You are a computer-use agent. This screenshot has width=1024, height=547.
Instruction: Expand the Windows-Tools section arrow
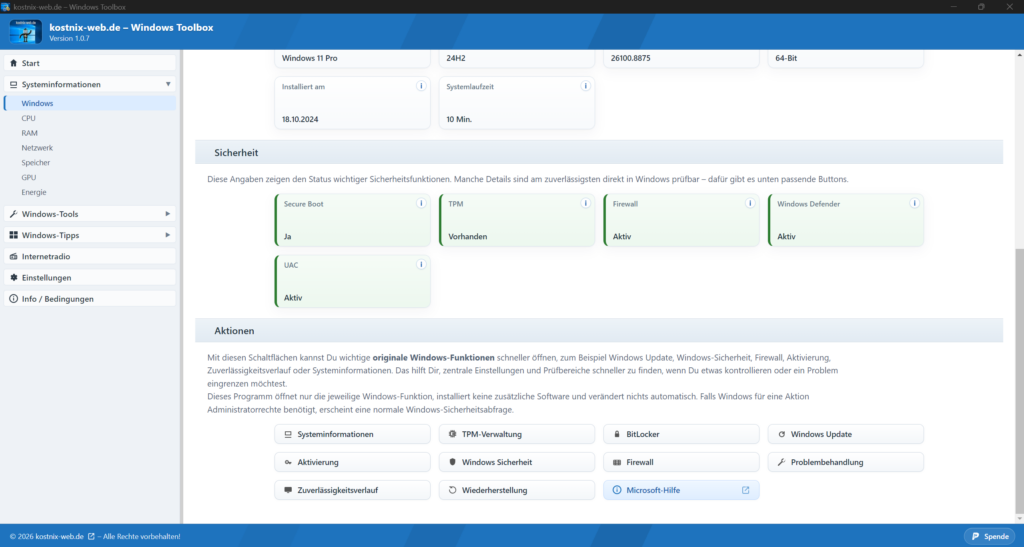[x=168, y=214]
